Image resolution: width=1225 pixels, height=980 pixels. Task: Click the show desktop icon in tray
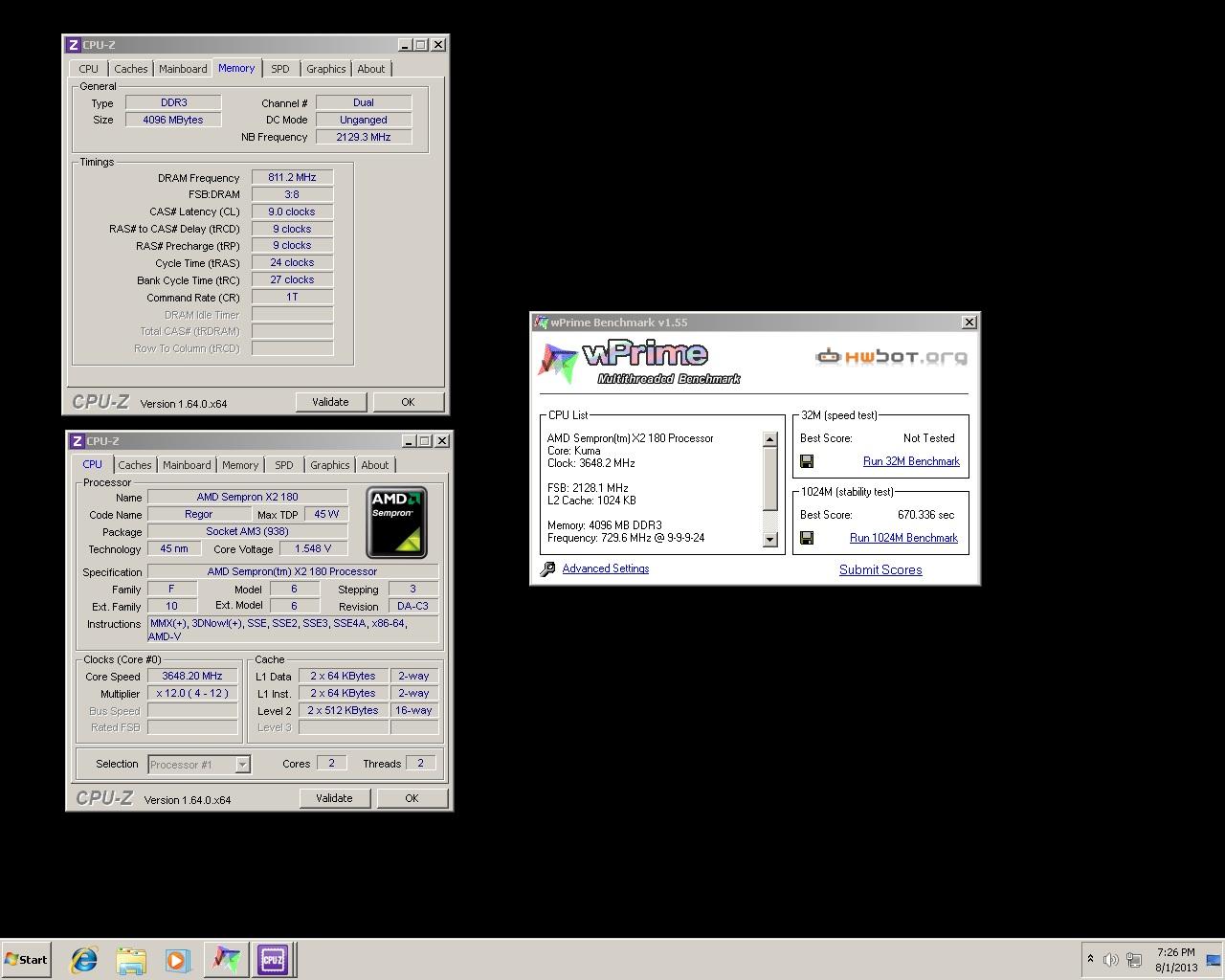click(x=1214, y=959)
